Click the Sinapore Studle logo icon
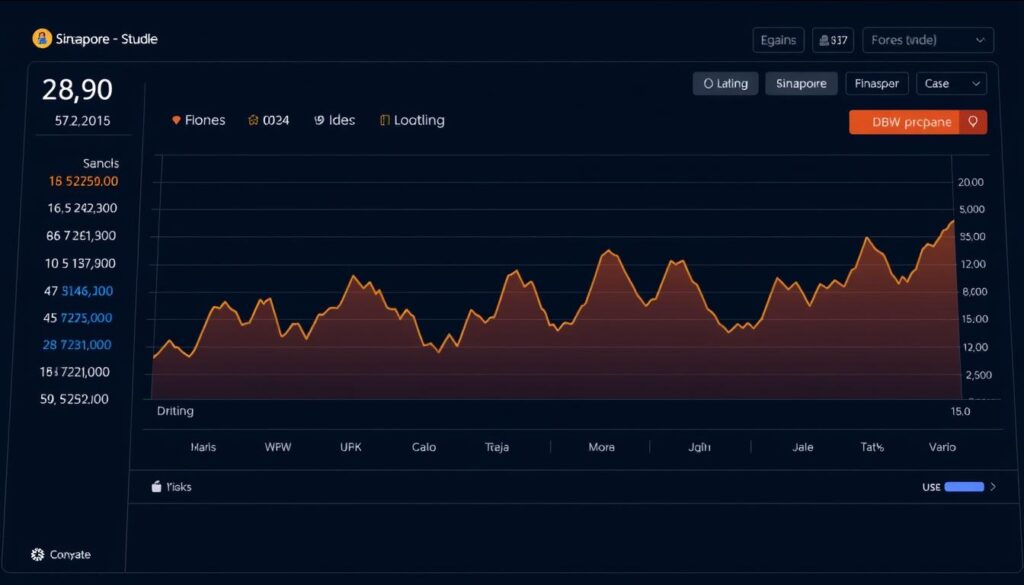This screenshot has height=585, width=1024. pos(41,39)
